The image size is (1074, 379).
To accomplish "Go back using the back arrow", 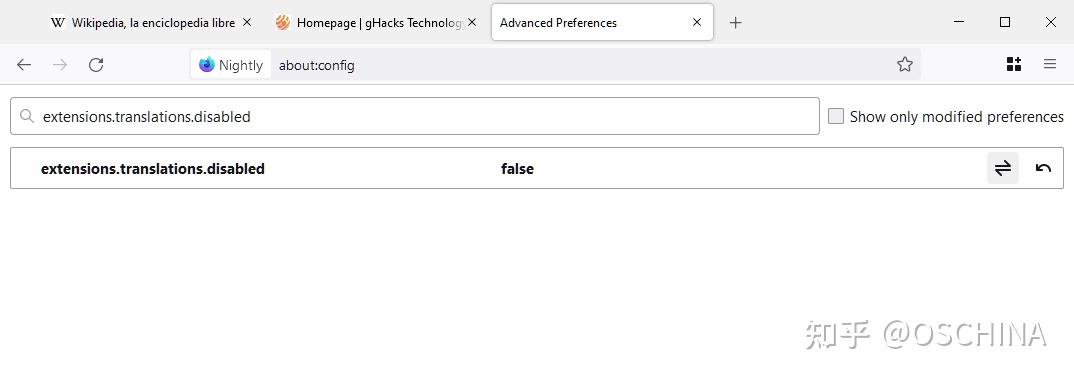I will click(24, 65).
